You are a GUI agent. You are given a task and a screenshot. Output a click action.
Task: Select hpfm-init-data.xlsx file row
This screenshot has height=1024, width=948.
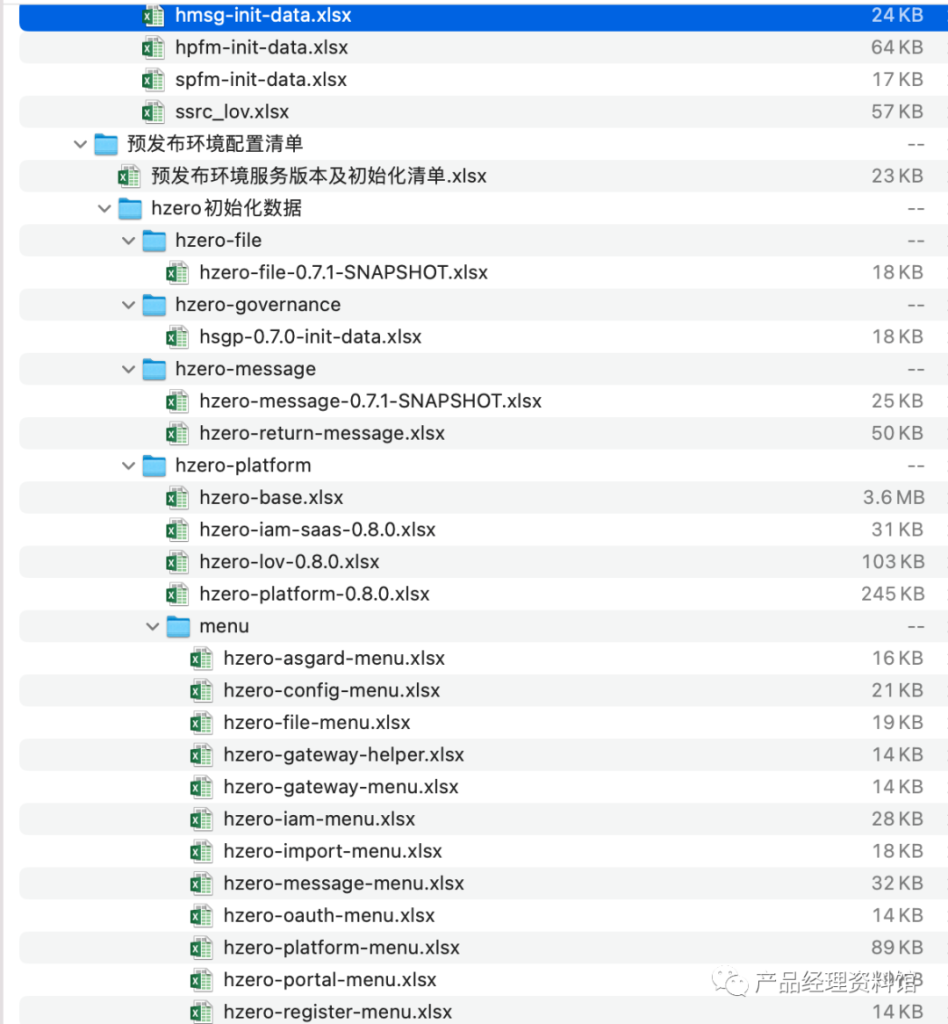[x=261, y=48]
